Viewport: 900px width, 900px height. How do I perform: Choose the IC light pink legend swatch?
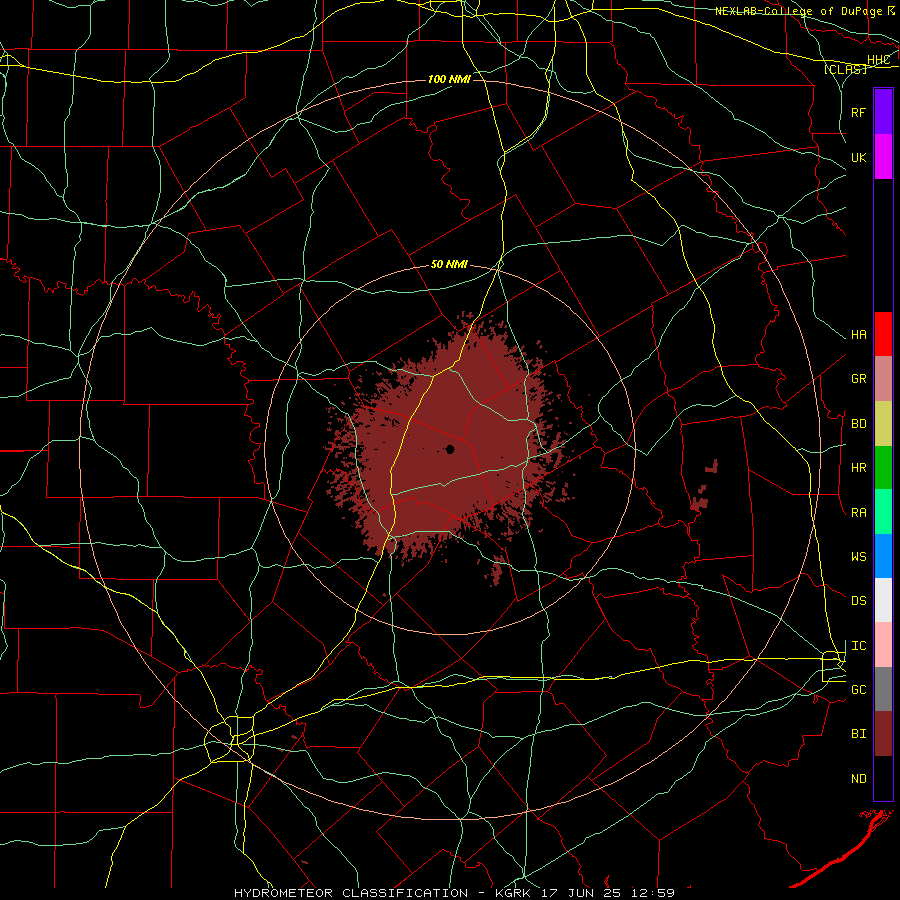883,645
